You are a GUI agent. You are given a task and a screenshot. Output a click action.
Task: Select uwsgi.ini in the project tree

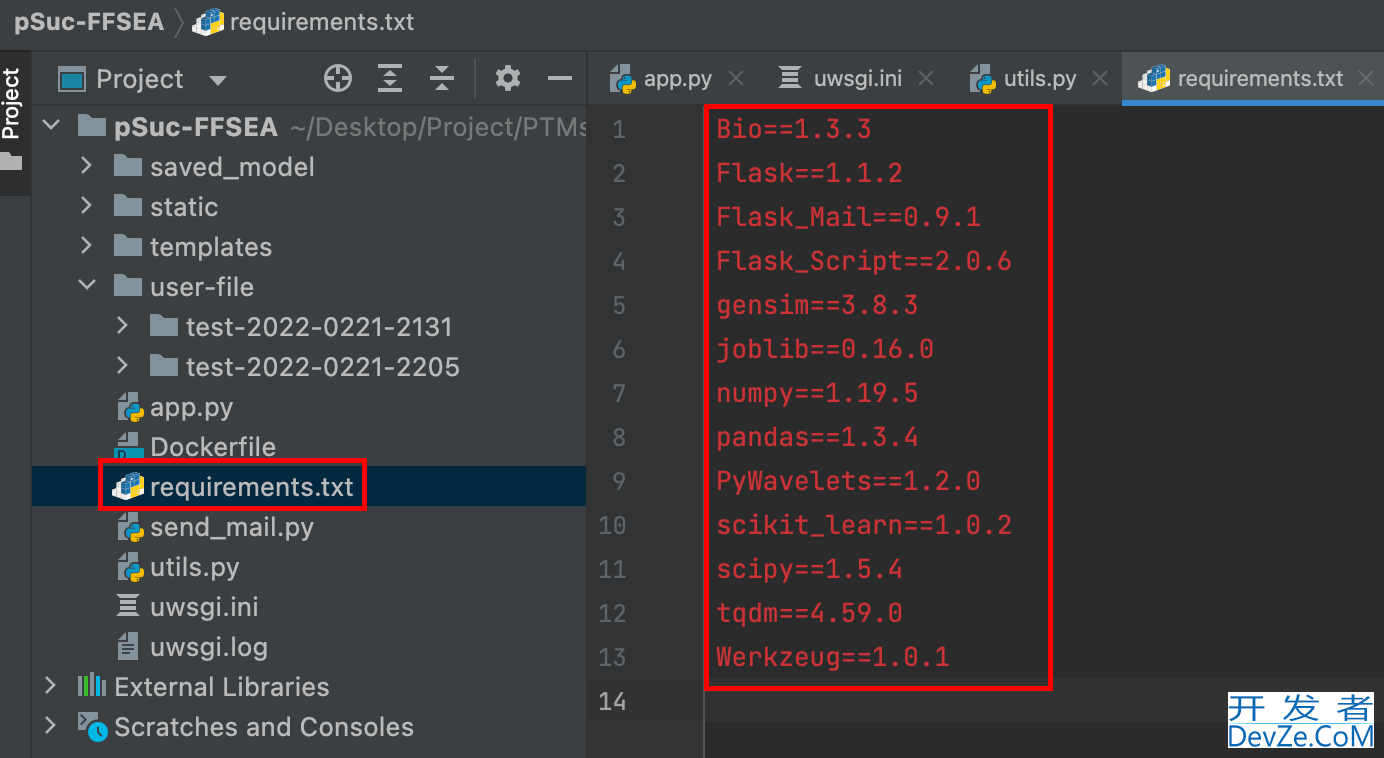(x=203, y=607)
